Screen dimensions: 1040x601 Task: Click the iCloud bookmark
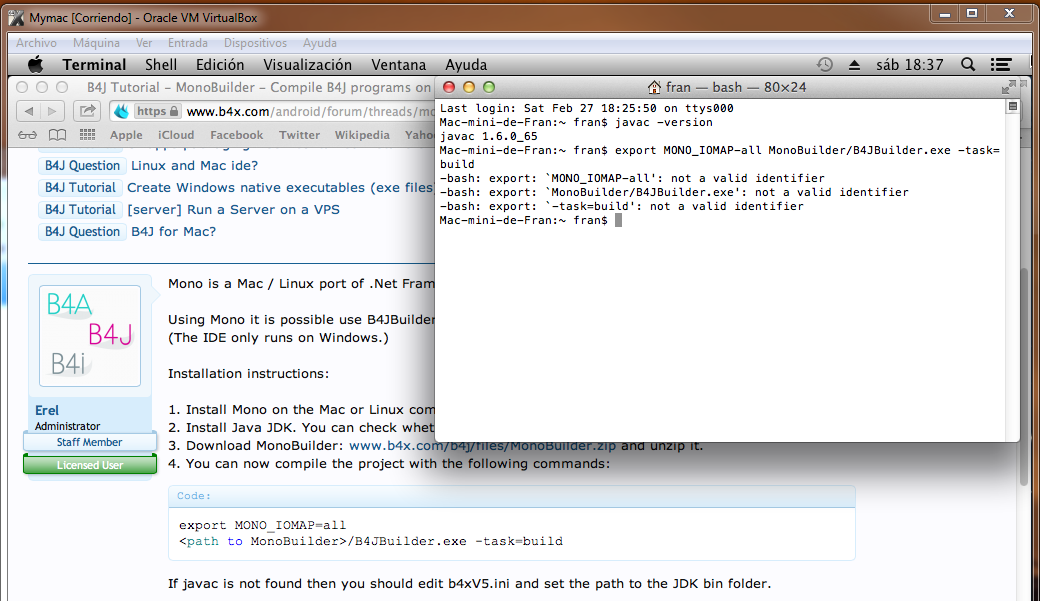[176, 135]
